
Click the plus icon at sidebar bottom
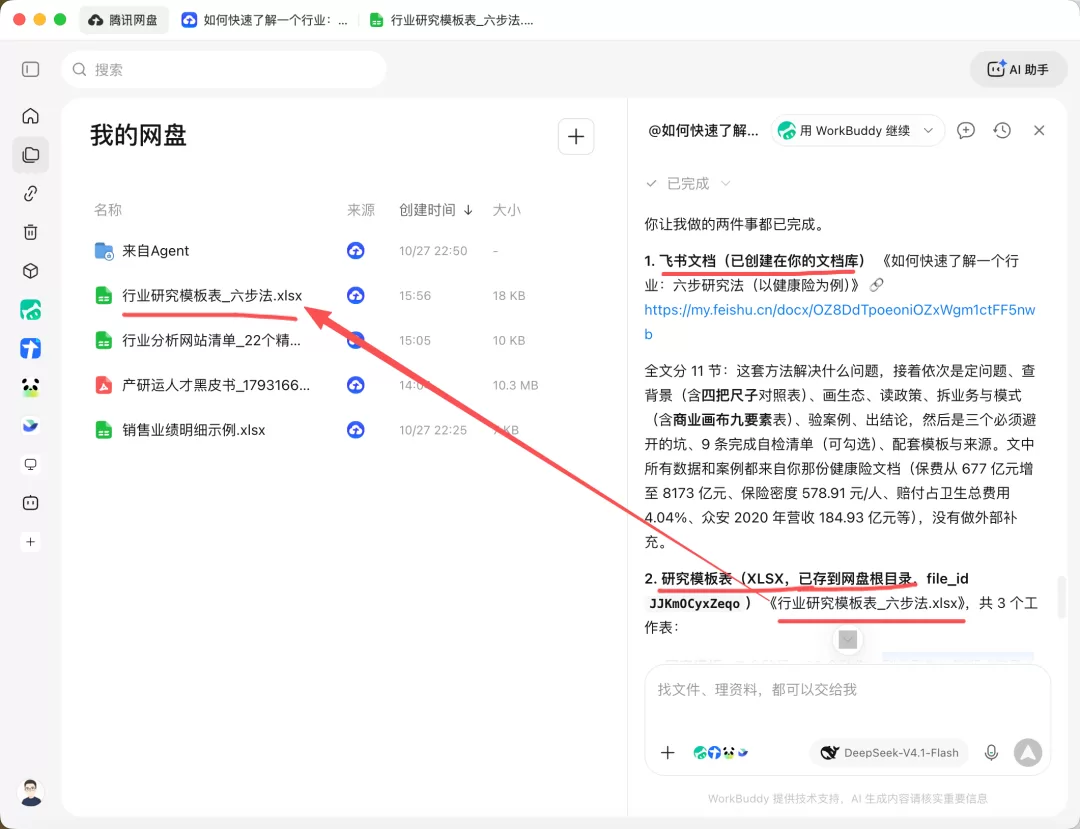30,542
